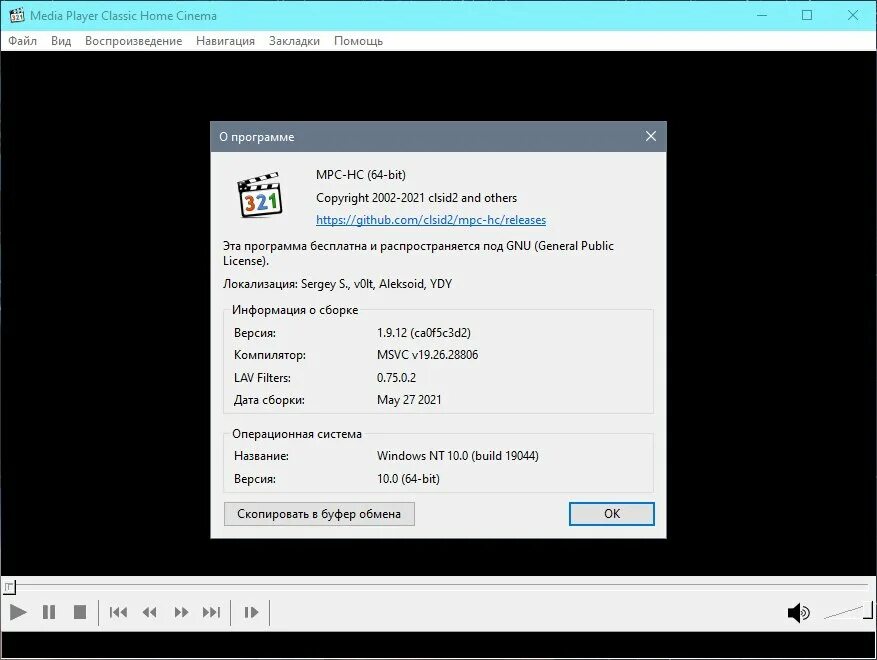Stop playback with the Stop button

(80, 612)
